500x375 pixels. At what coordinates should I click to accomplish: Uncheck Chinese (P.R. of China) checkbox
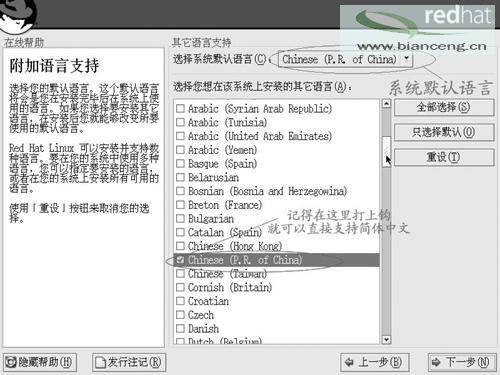point(180,260)
